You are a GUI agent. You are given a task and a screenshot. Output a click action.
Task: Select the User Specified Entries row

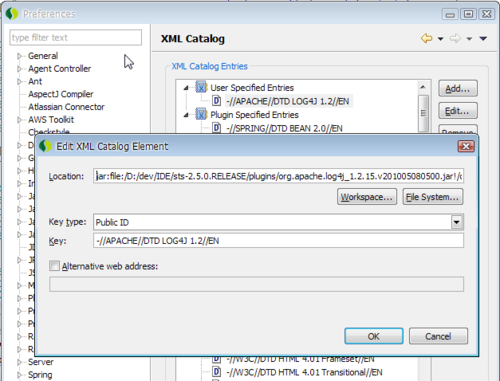click(x=252, y=88)
